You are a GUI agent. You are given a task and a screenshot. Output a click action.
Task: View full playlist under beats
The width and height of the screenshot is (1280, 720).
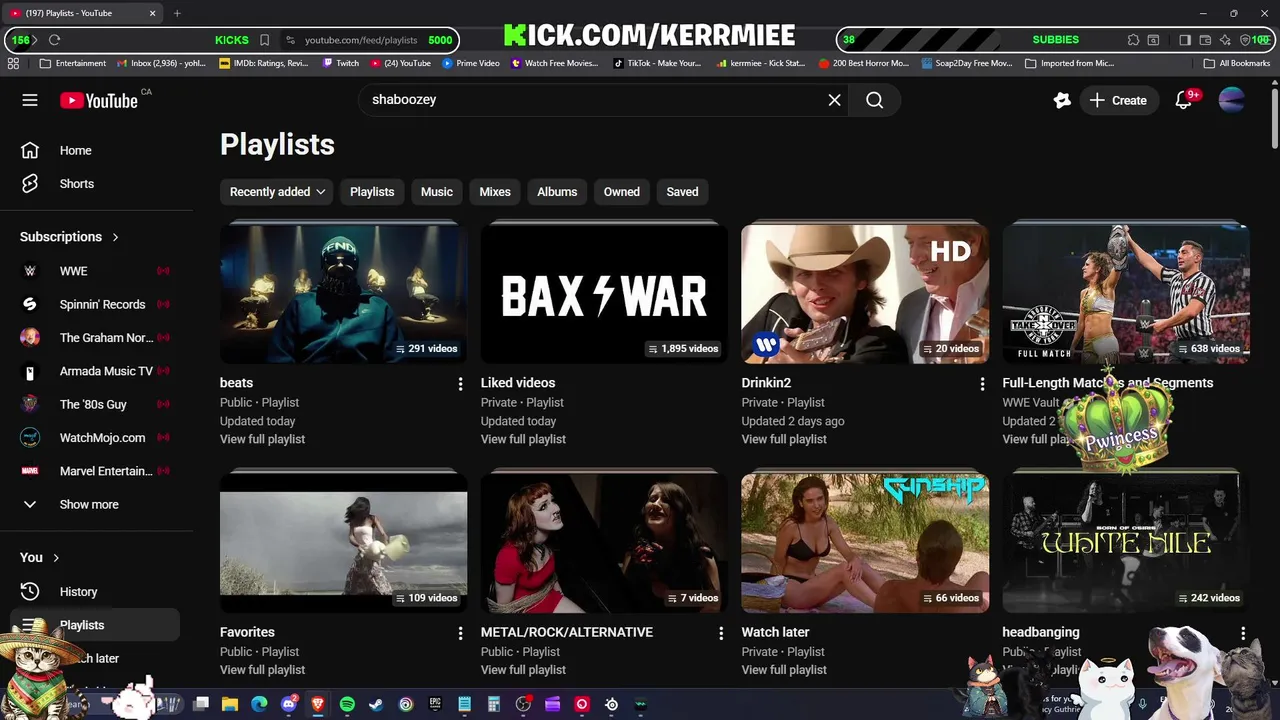[x=262, y=439]
